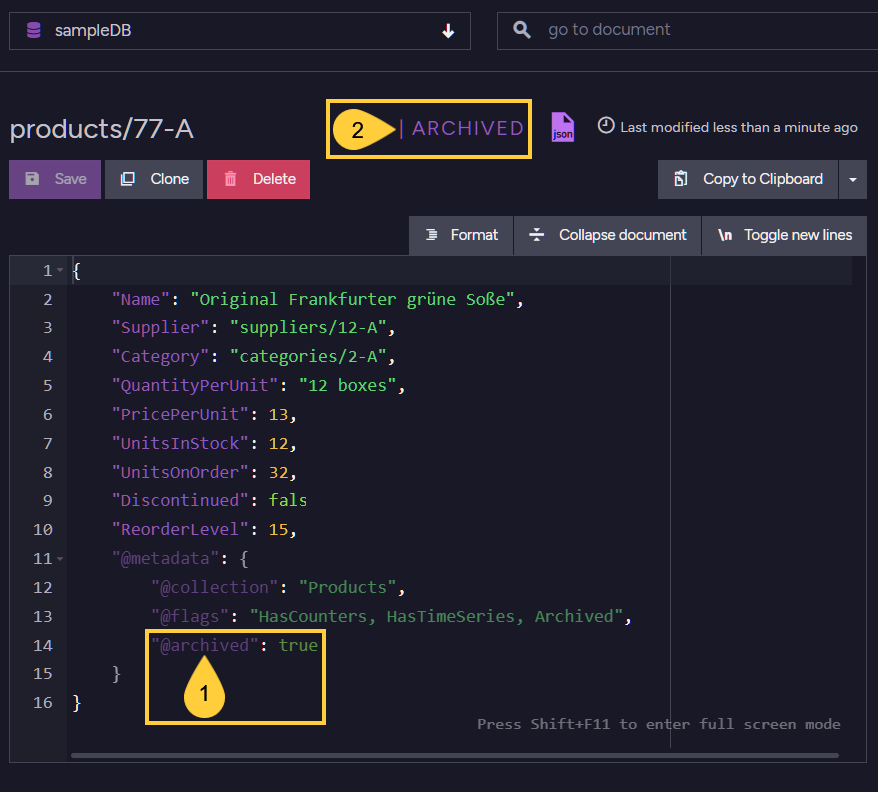Click the "Name" key on line 2
The height and width of the screenshot is (792, 878).
tap(141, 299)
